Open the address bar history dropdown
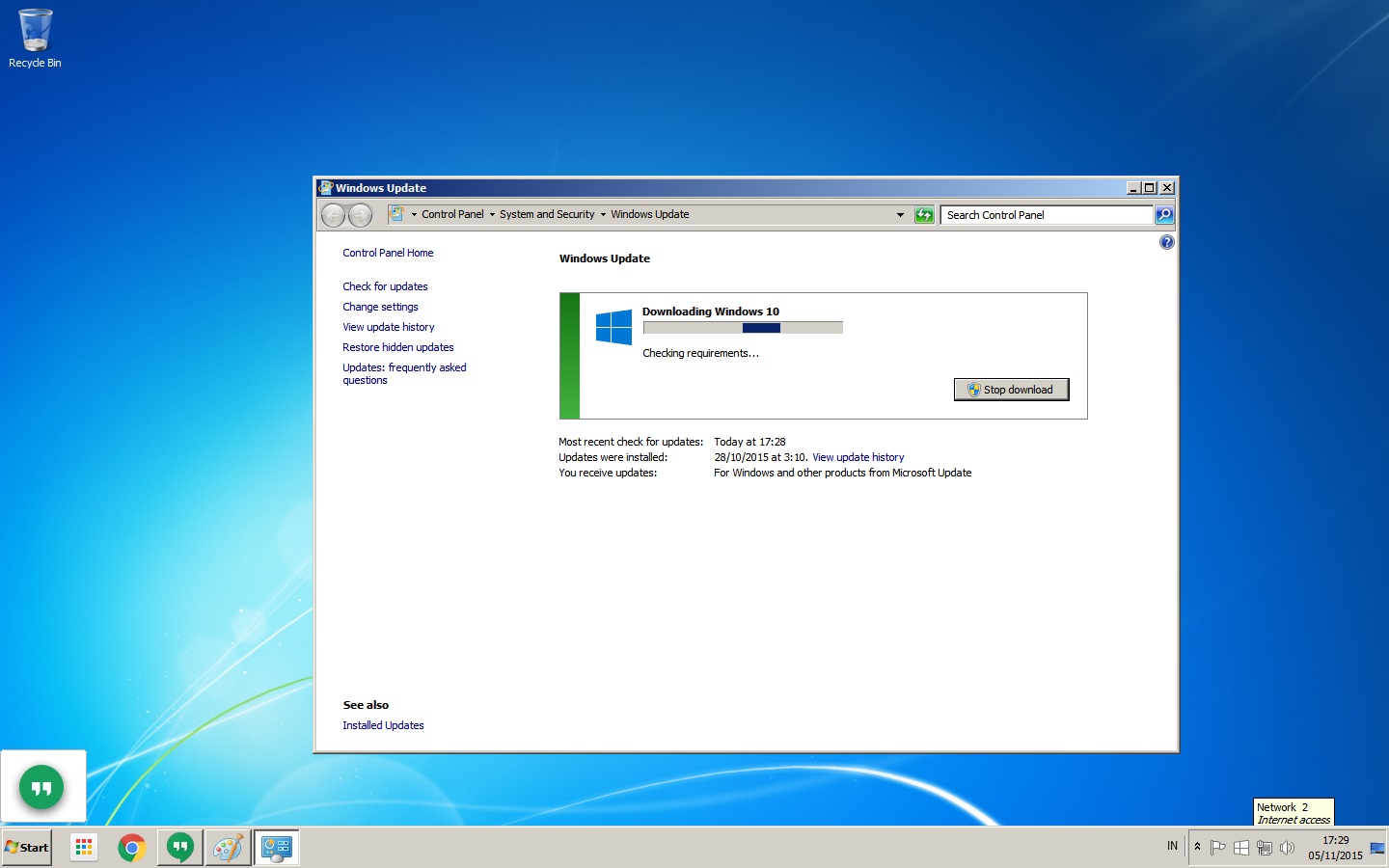1389x868 pixels. [900, 215]
